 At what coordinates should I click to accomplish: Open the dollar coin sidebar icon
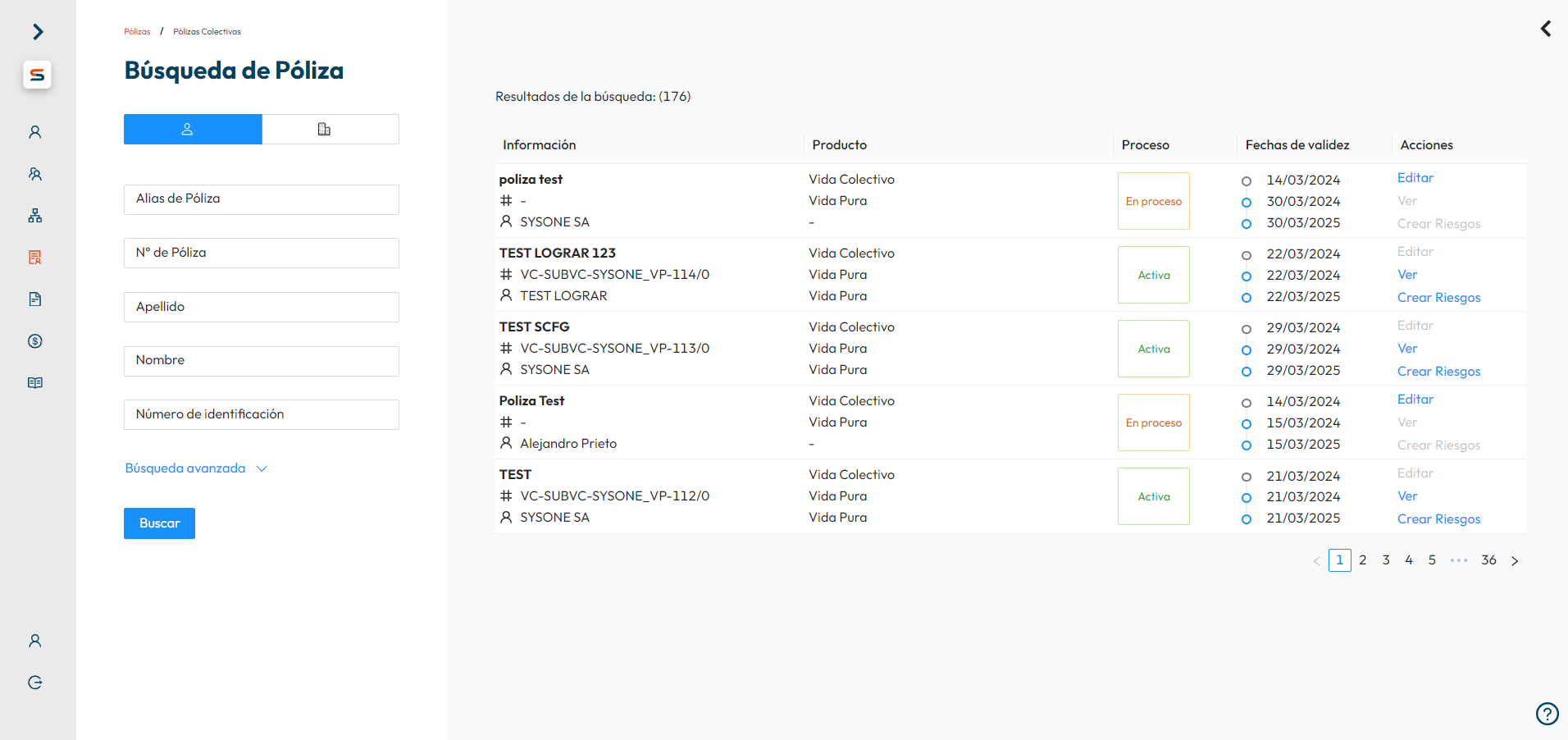click(x=35, y=341)
